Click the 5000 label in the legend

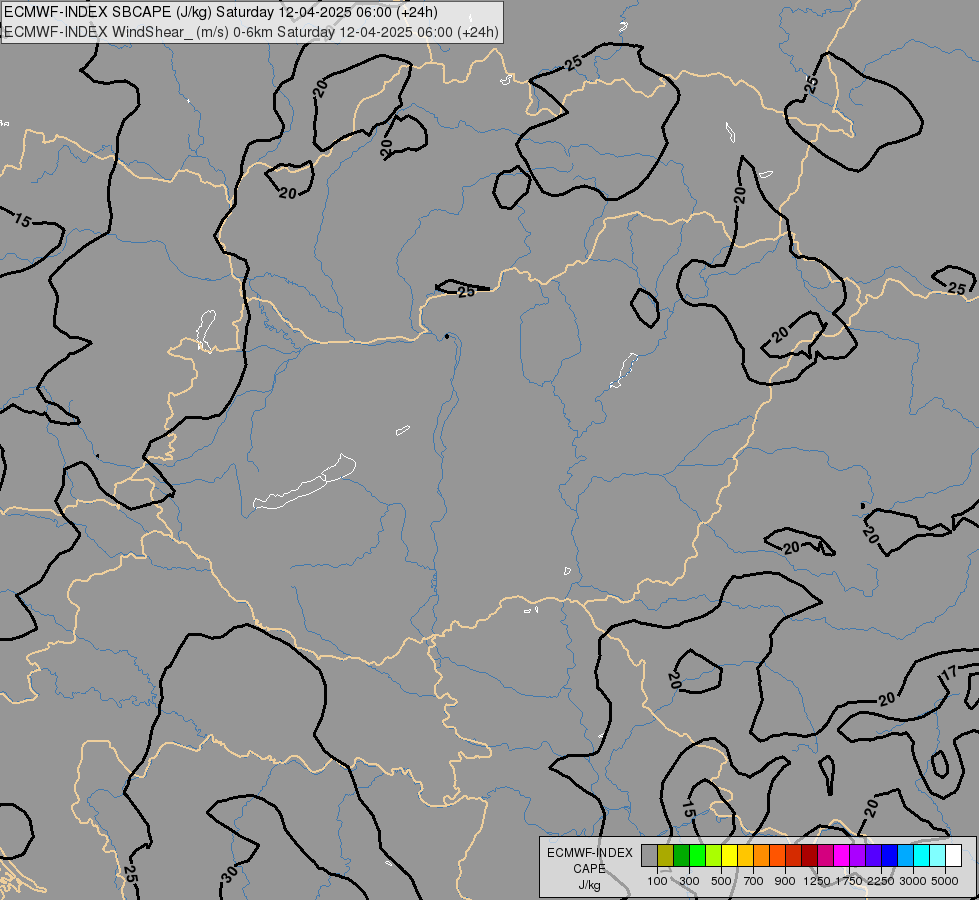click(945, 881)
